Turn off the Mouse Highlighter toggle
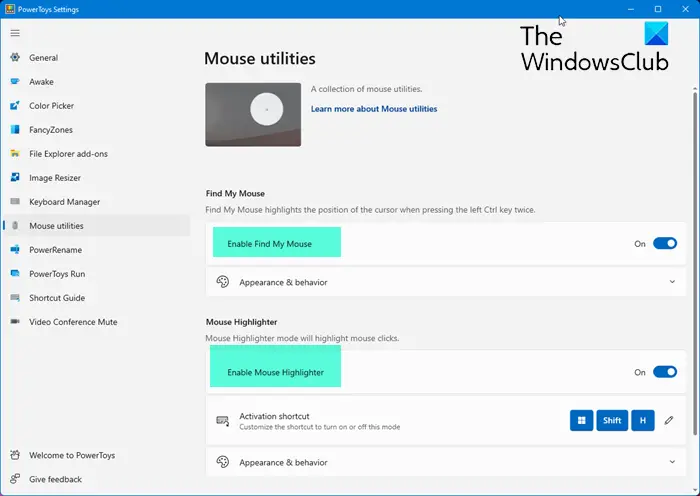The image size is (700, 496). click(665, 372)
